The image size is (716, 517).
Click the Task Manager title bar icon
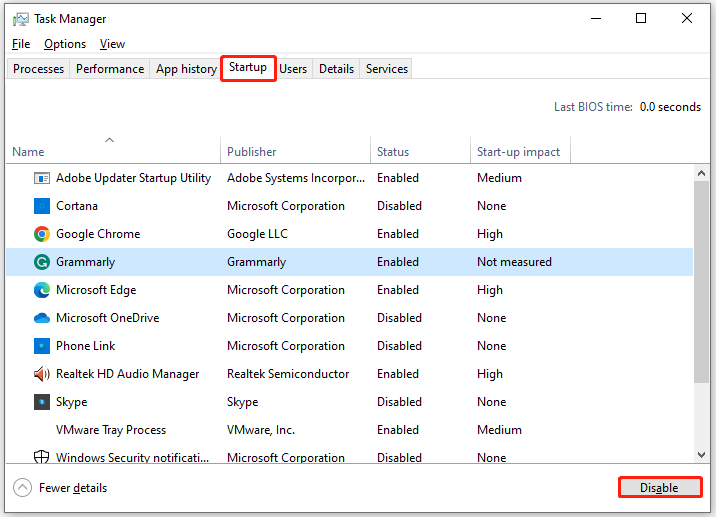tap(21, 19)
